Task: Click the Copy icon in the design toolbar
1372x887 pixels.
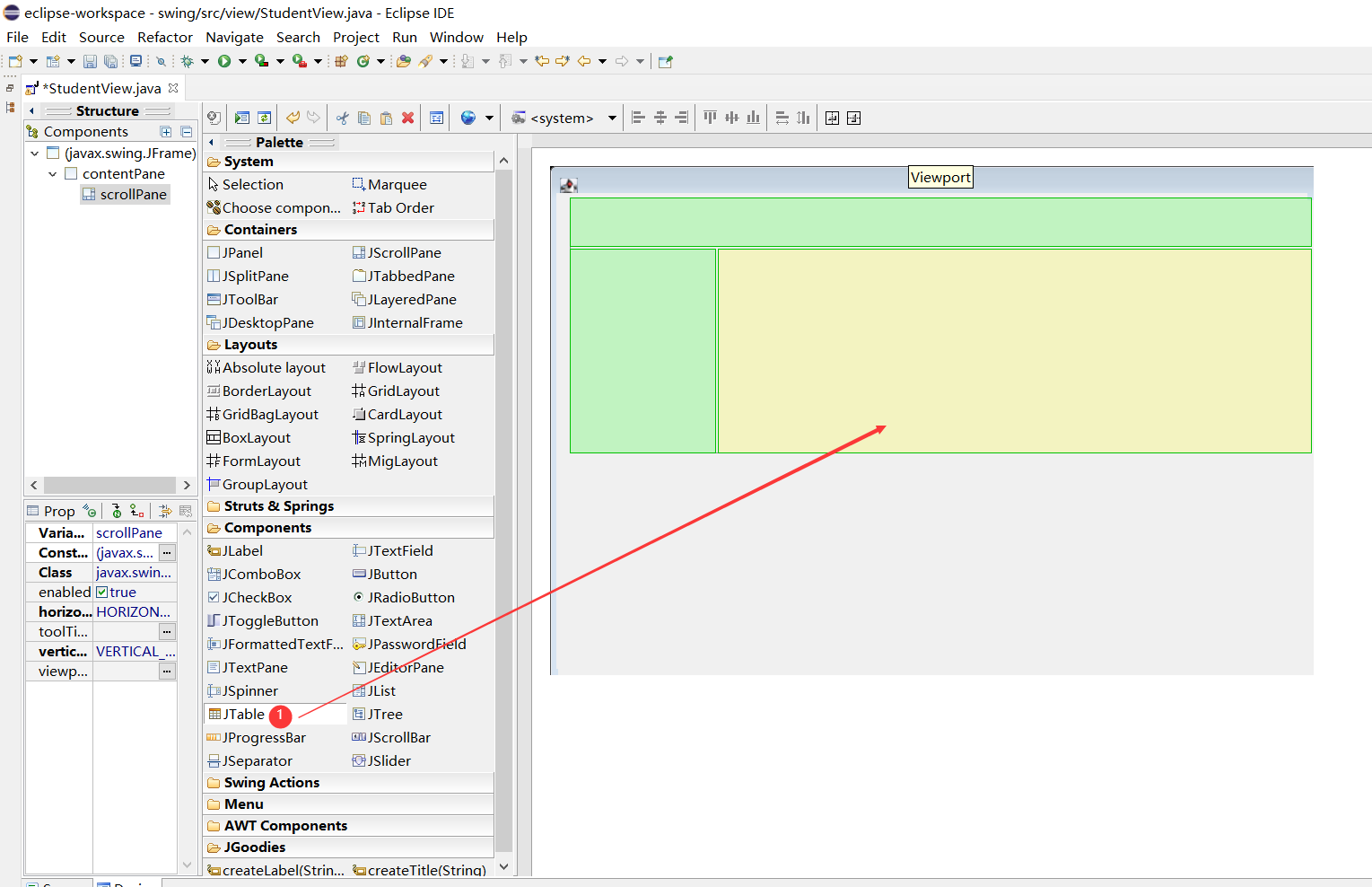Action: tap(363, 118)
